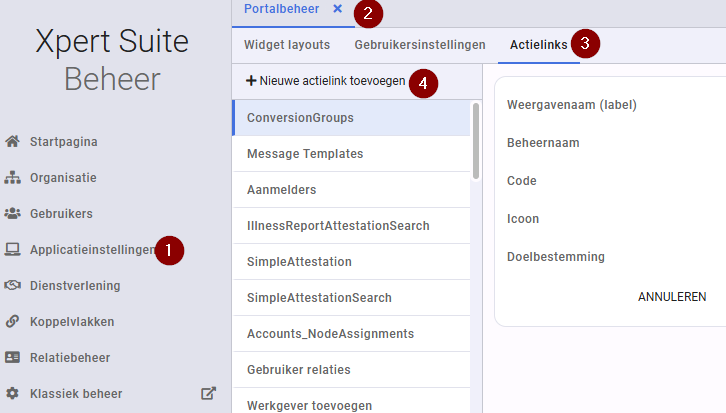Click the actielinks list scrollbar
Screen dimensions: 726x413
point(476,141)
